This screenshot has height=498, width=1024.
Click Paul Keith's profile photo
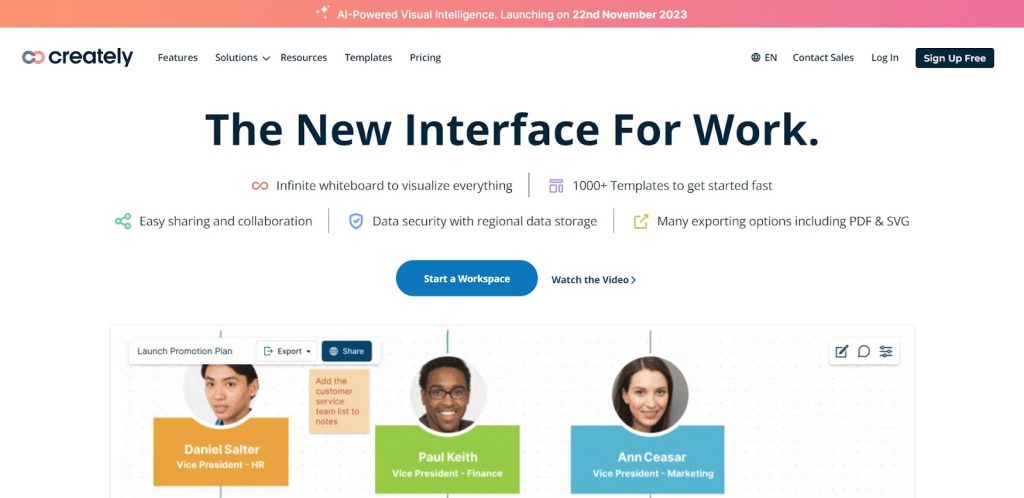click(447, 392)
